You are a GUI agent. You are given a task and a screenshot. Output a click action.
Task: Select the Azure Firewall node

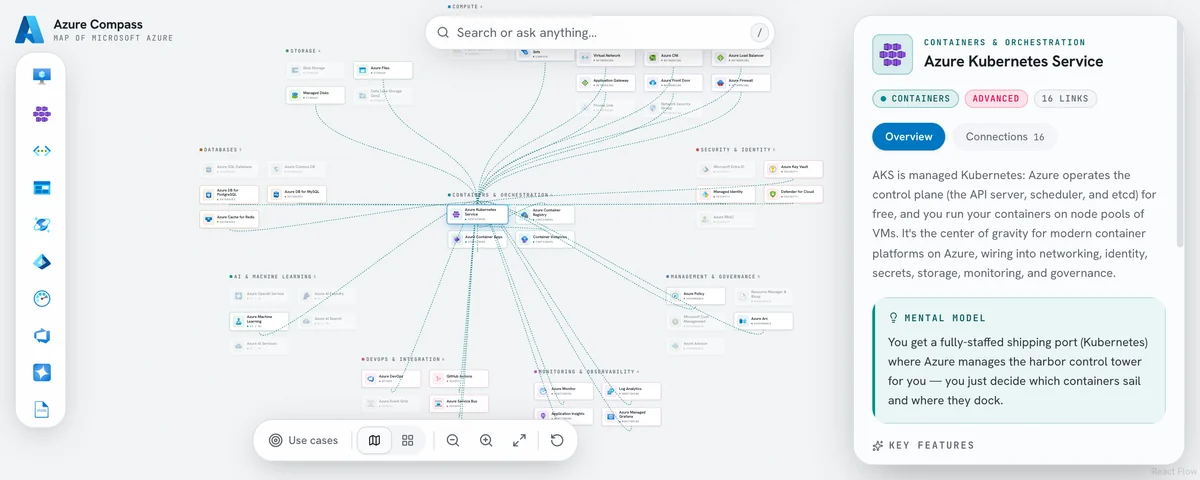point(741,82)
